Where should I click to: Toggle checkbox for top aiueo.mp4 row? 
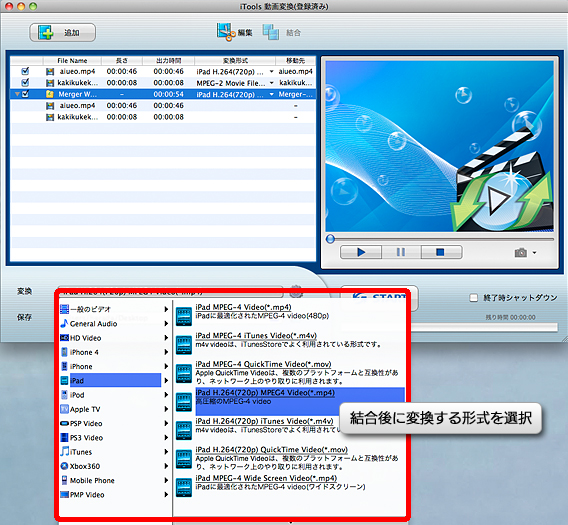tap(25, 71)
